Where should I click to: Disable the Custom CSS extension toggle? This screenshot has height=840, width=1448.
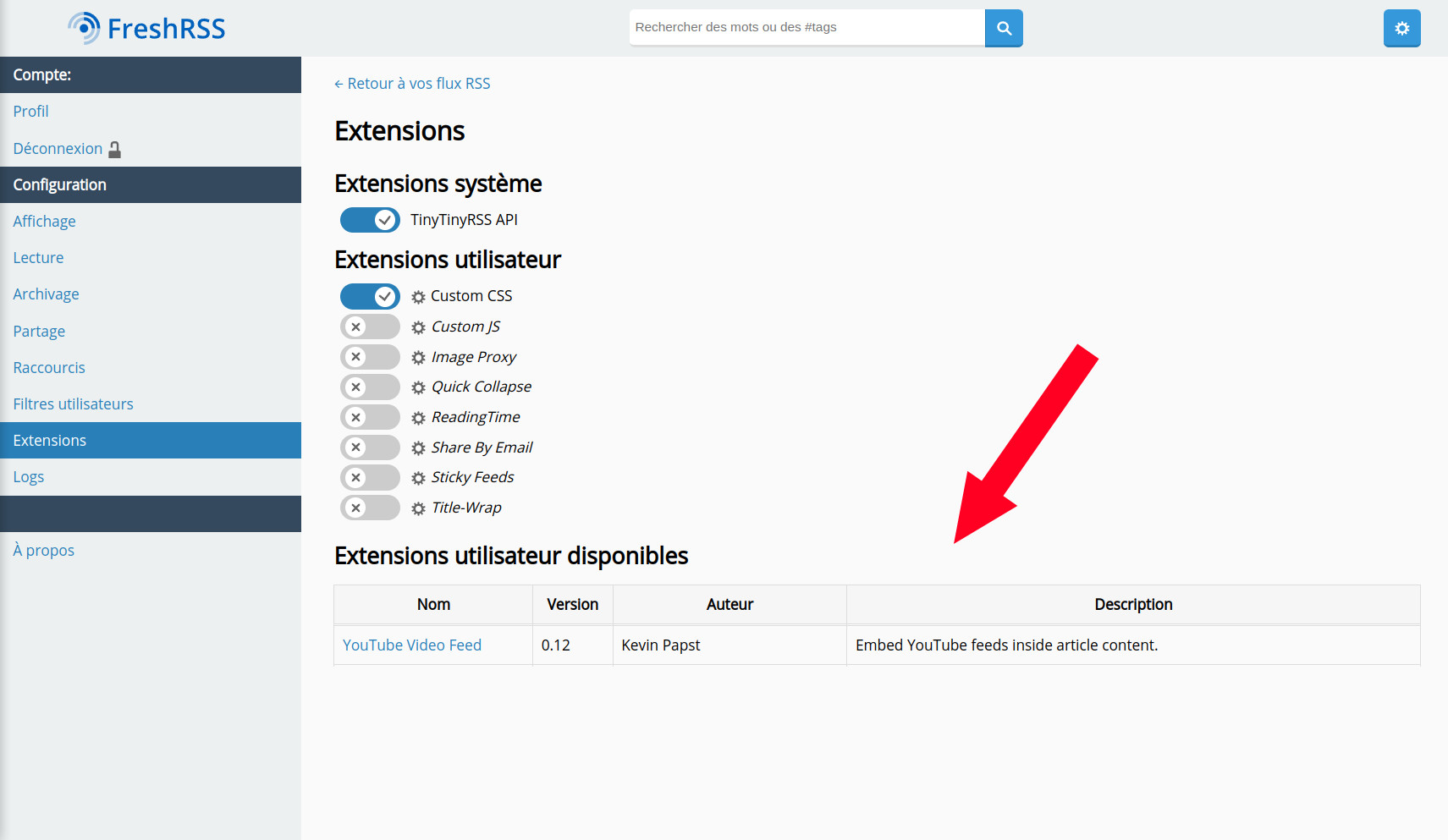pyautogui.click(x=370, y=296)
